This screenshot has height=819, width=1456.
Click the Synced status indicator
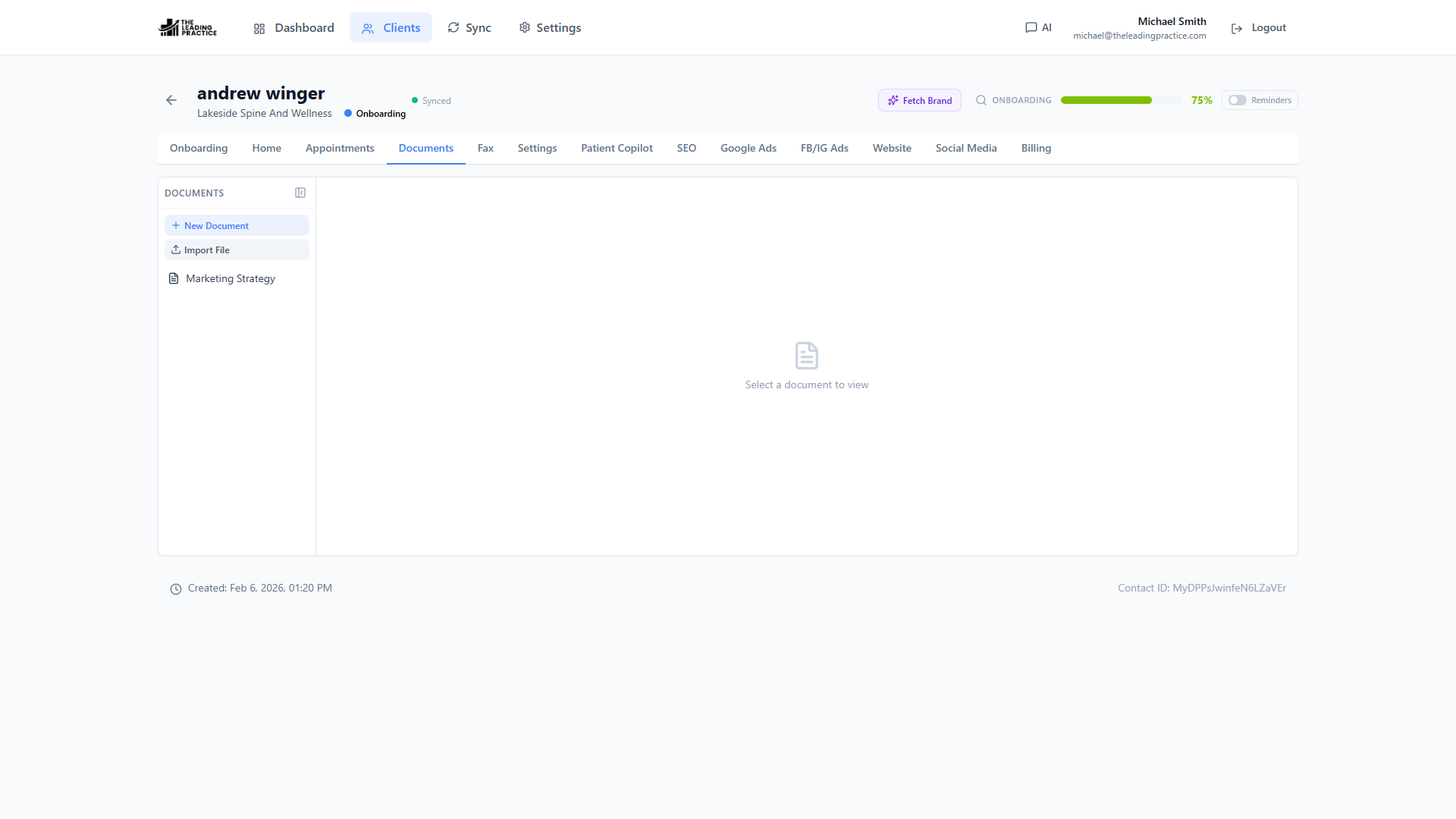[x=431, y=100]
